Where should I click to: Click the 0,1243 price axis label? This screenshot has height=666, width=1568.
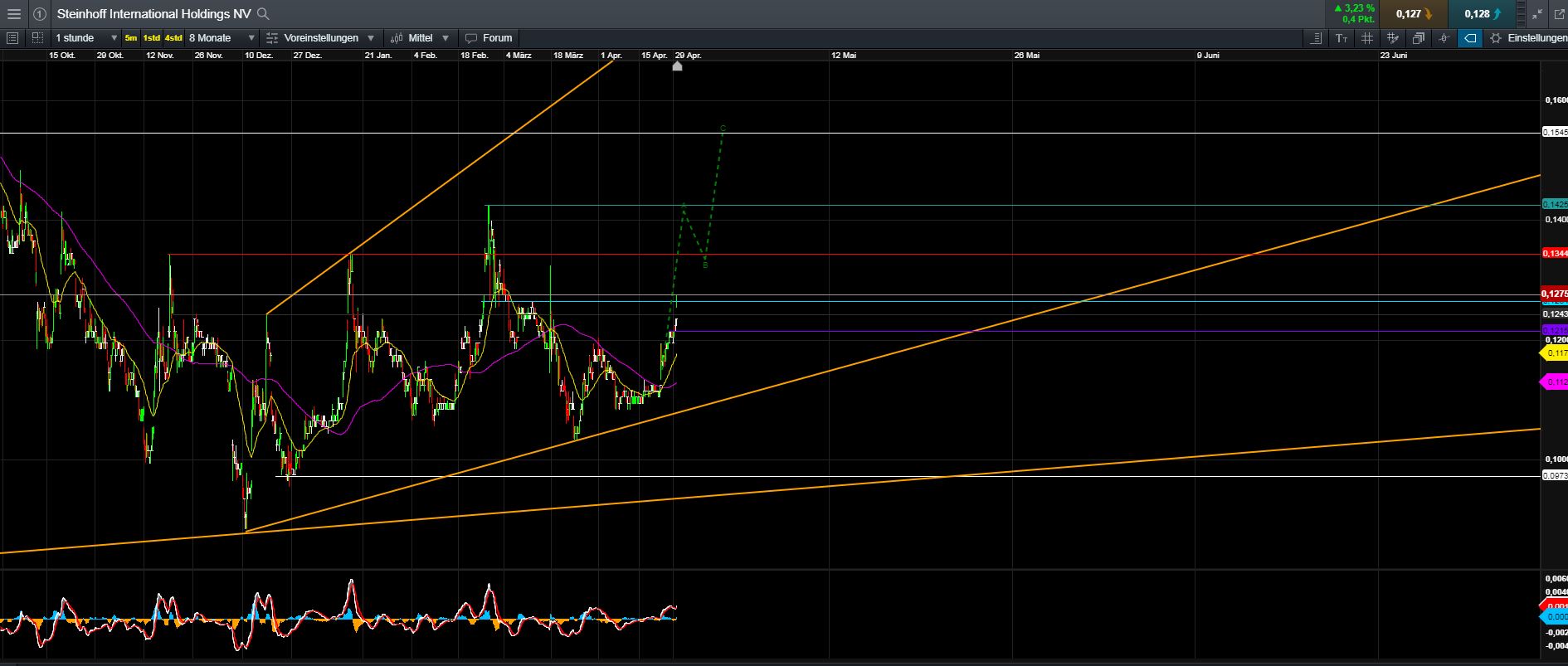coord(1556,314)
